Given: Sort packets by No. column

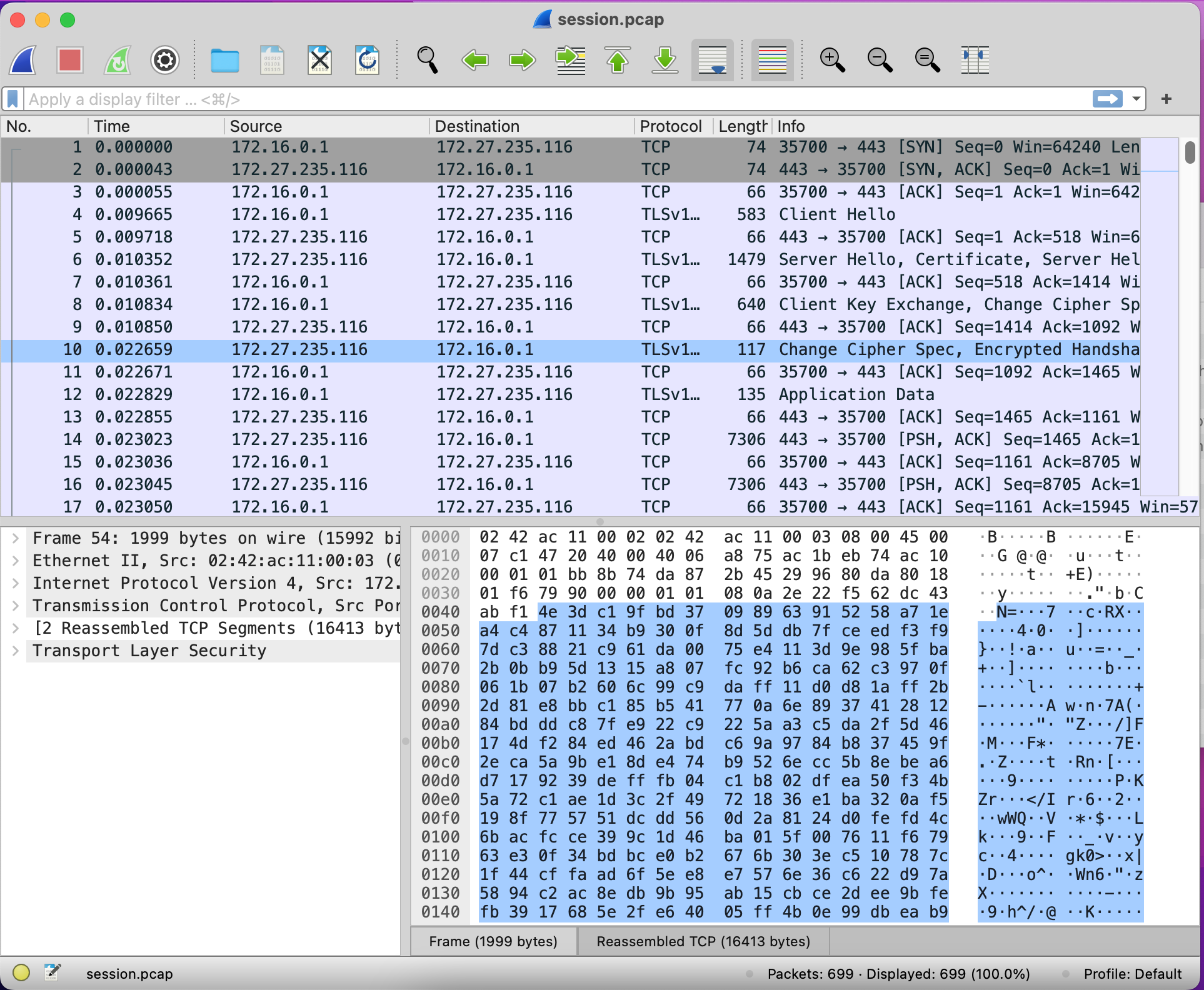Looking at the screenshot, I should [x=44, y=126].
